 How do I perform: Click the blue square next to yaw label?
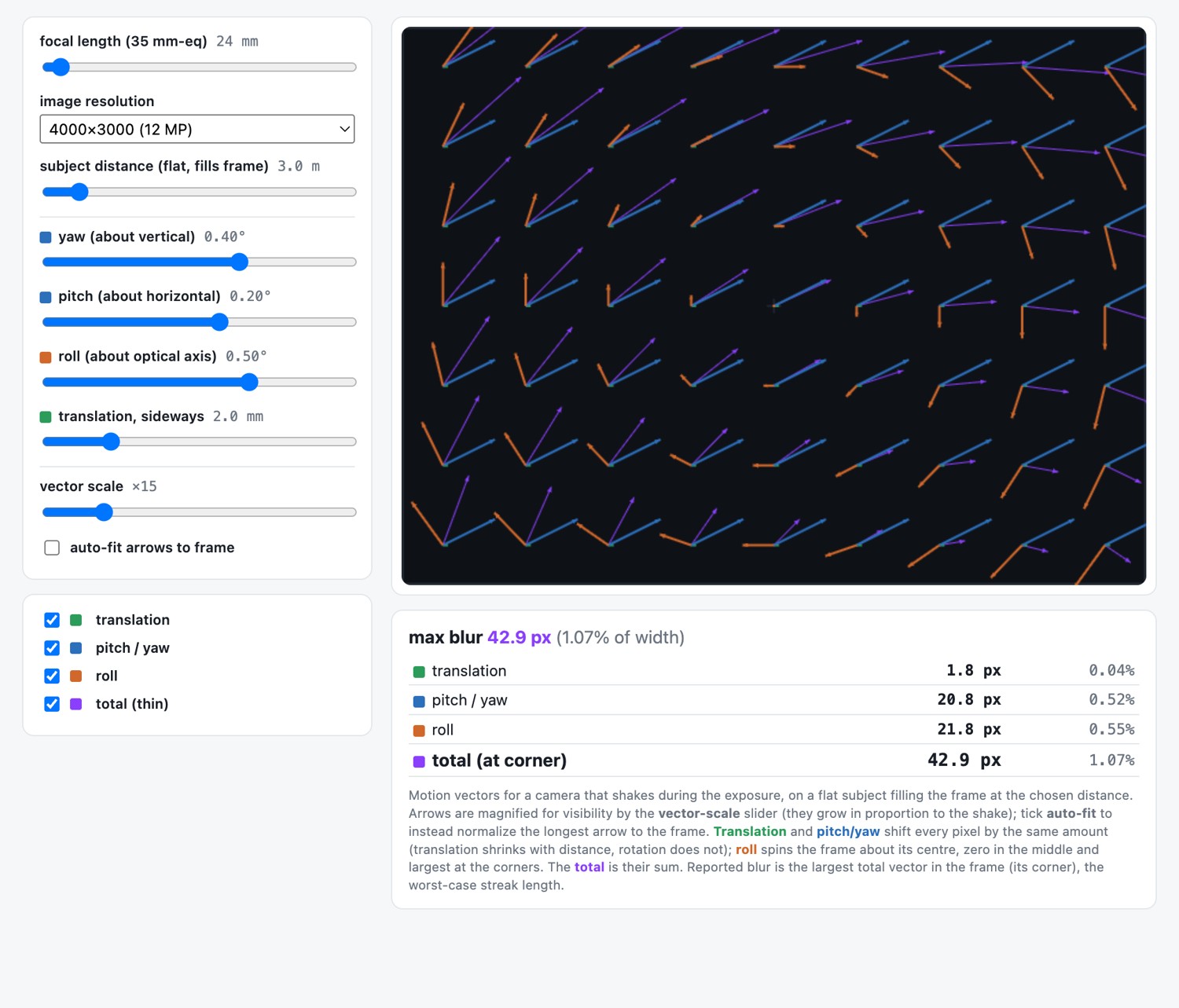point(46,237)
